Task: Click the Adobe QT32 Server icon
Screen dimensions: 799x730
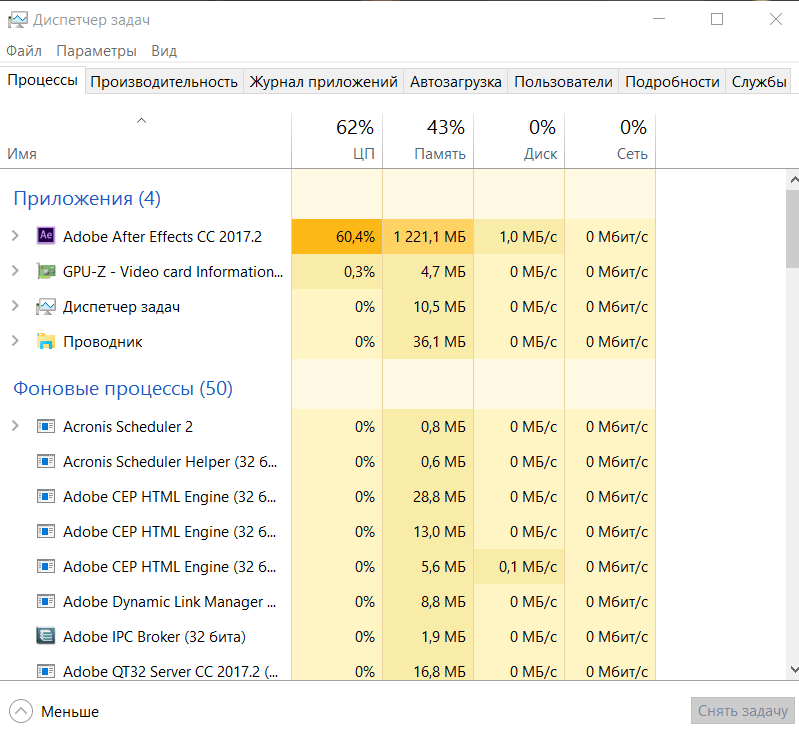Action: click(46, 671)
